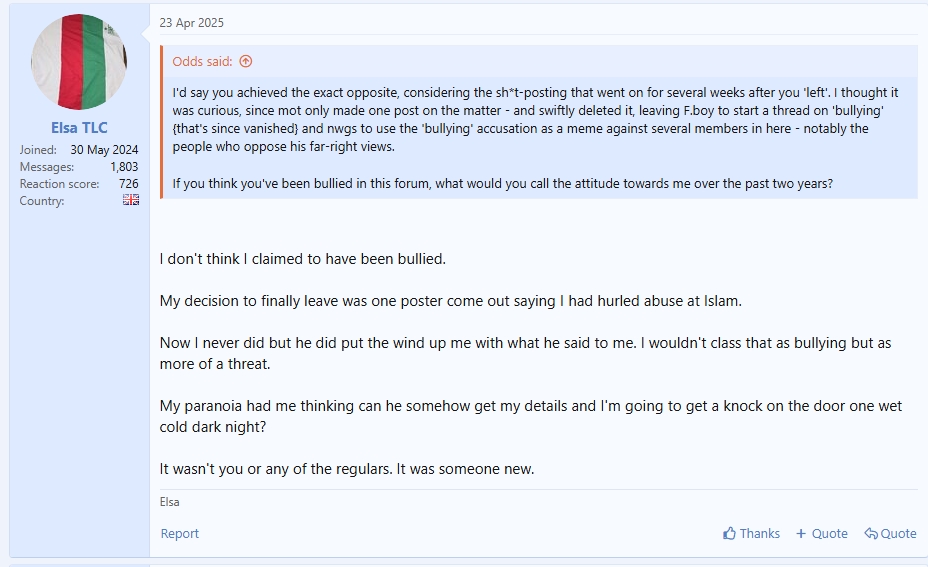Report this post
928x567 pixels.
point(180,533)
